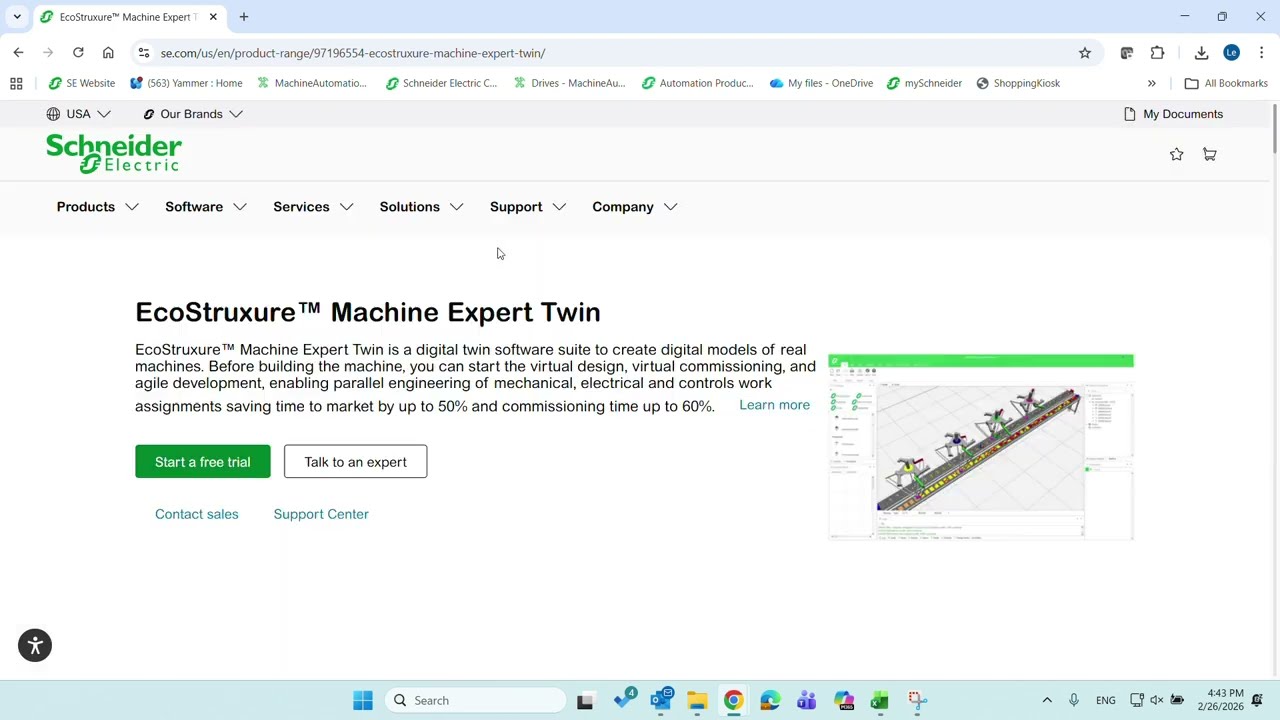Screen dimensions: 1280x720
Task: Open the Machine Expert Twin product screenshot
Action: [x=981, y=447]
